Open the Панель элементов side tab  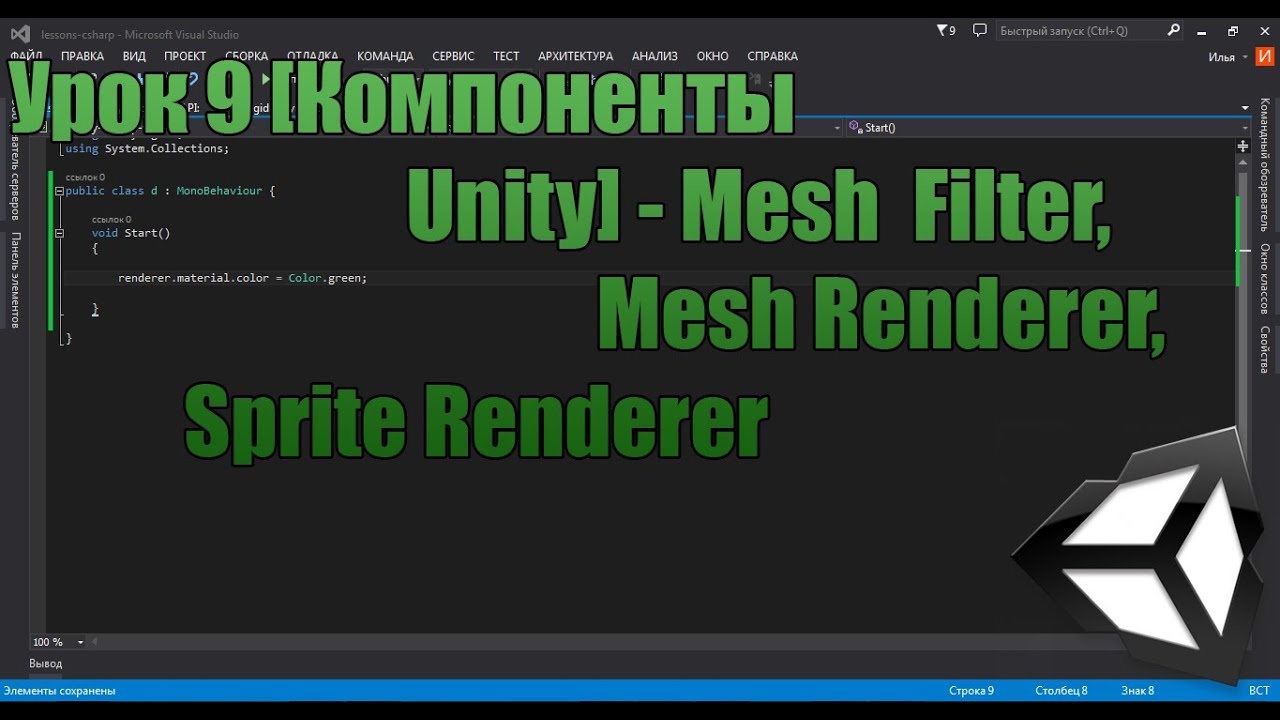point(15,280)
